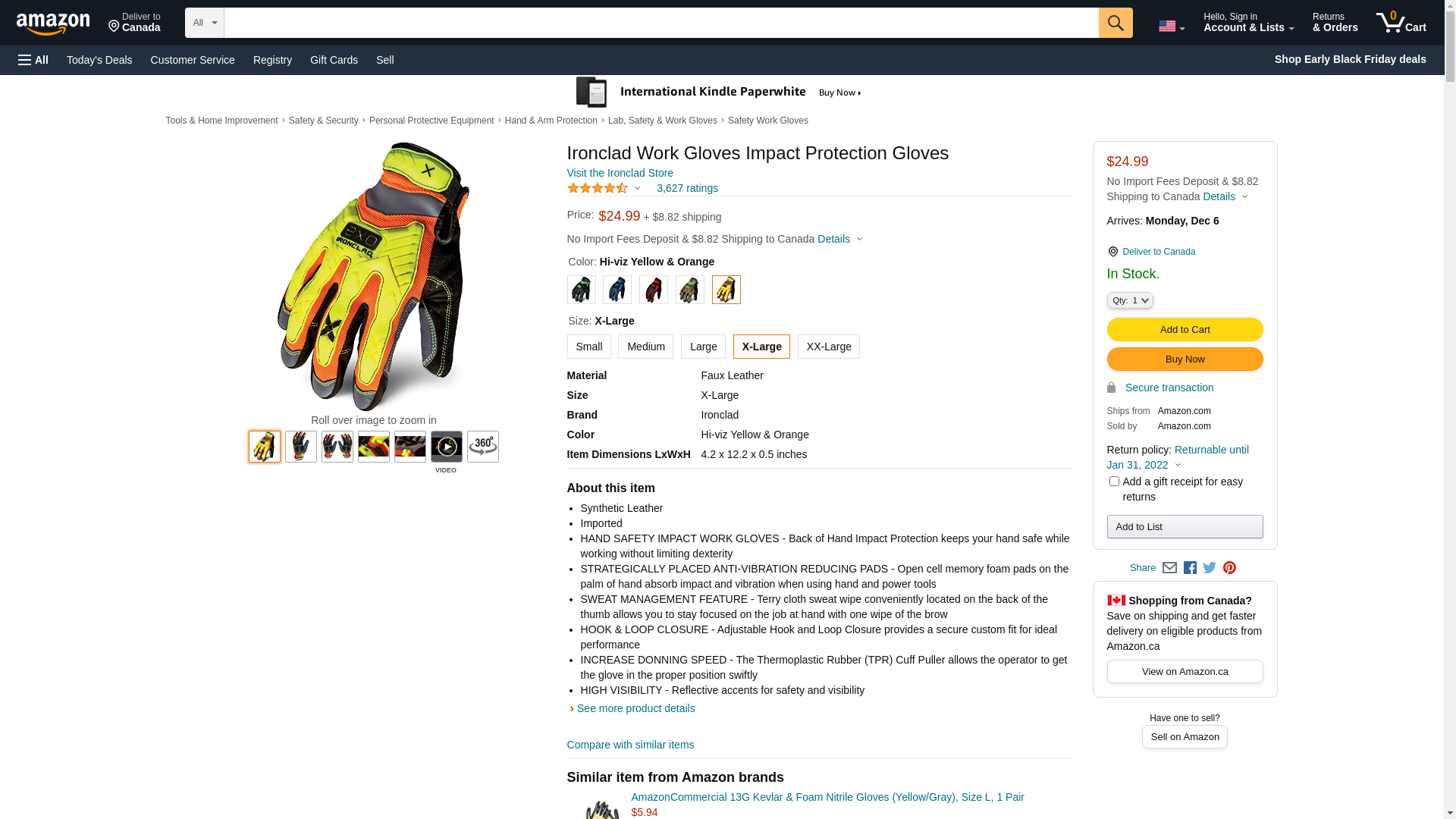Select the XX-Large size option
Viewport: 1456px width, 819px height.
pyautogui.click(x=829, y=347)
